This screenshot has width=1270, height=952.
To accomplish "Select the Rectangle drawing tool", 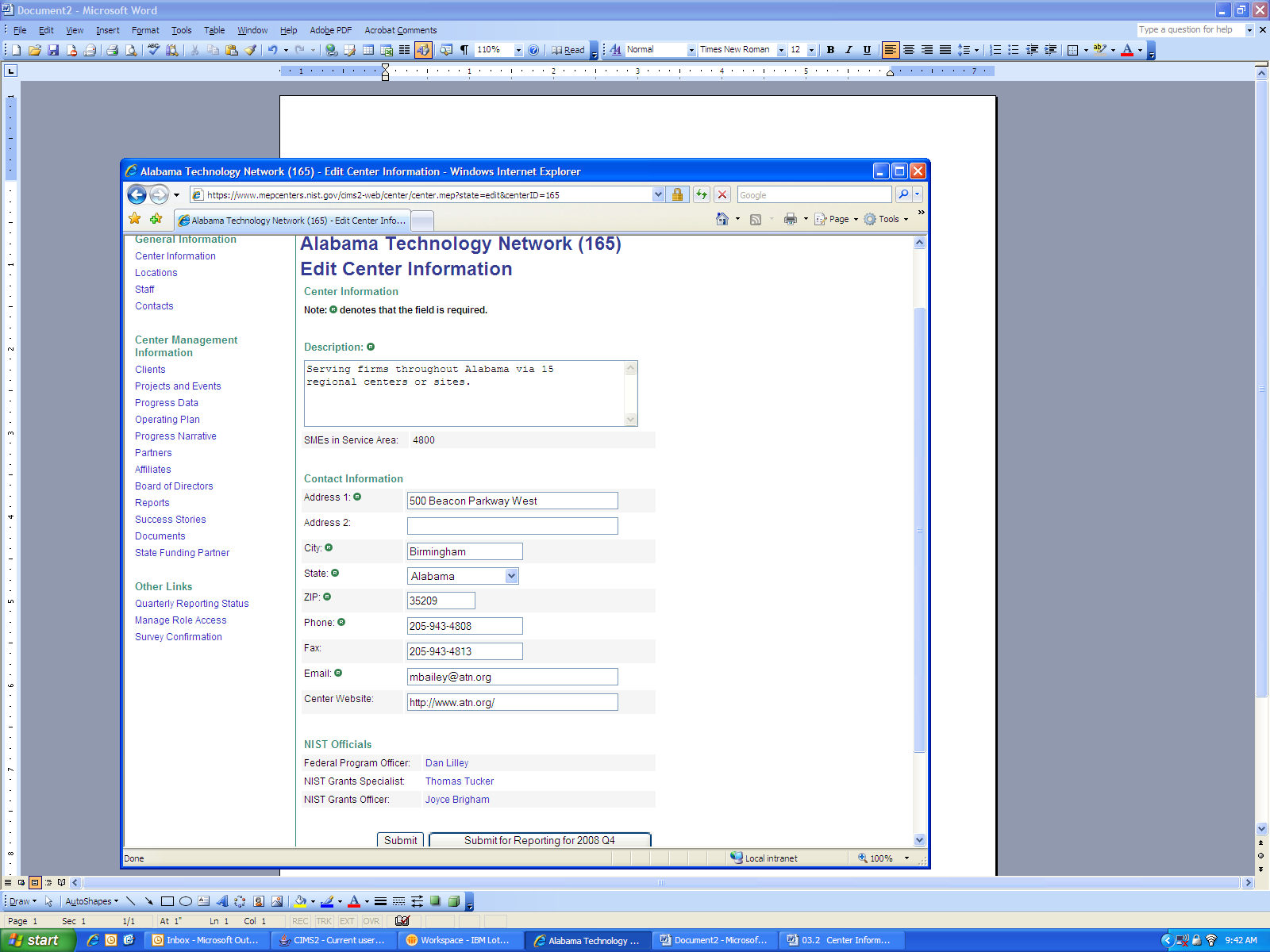I will (x=167, y=901).
